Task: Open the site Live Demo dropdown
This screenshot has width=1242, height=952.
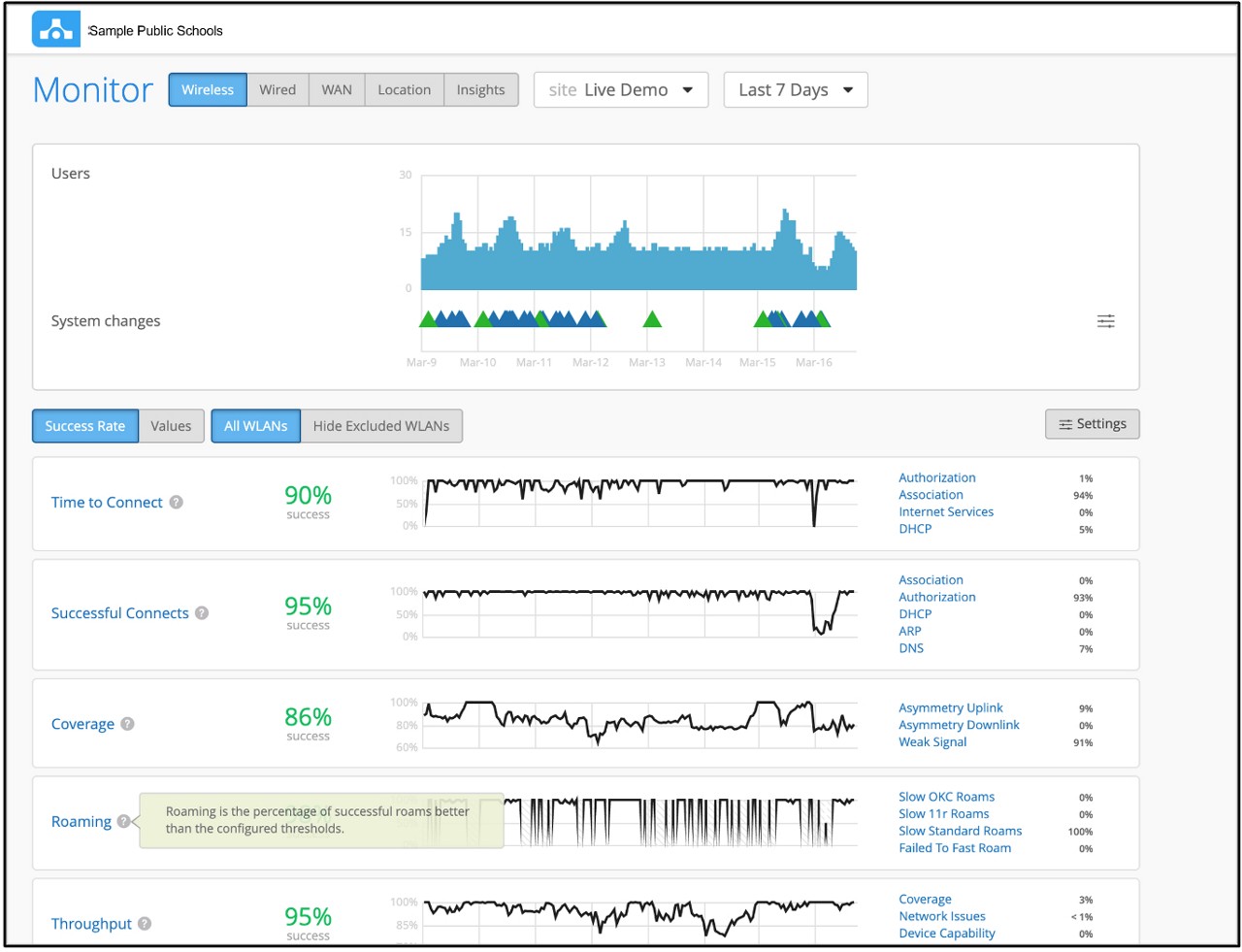Action: coord(620,90)
